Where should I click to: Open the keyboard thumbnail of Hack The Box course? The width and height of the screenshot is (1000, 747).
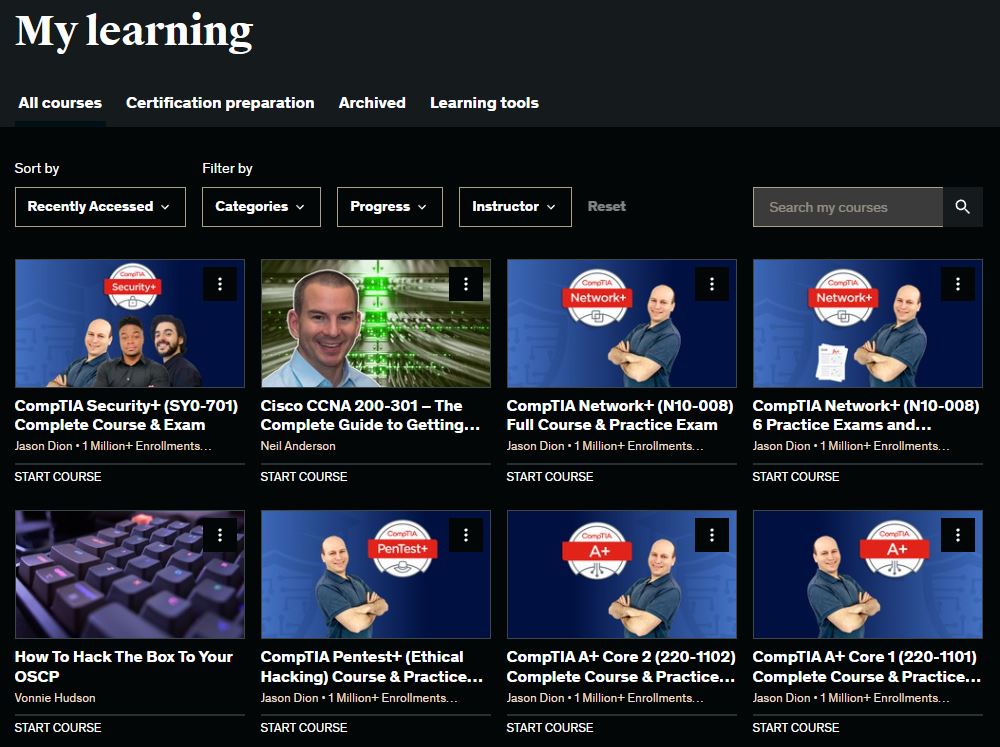pos(130,574)
